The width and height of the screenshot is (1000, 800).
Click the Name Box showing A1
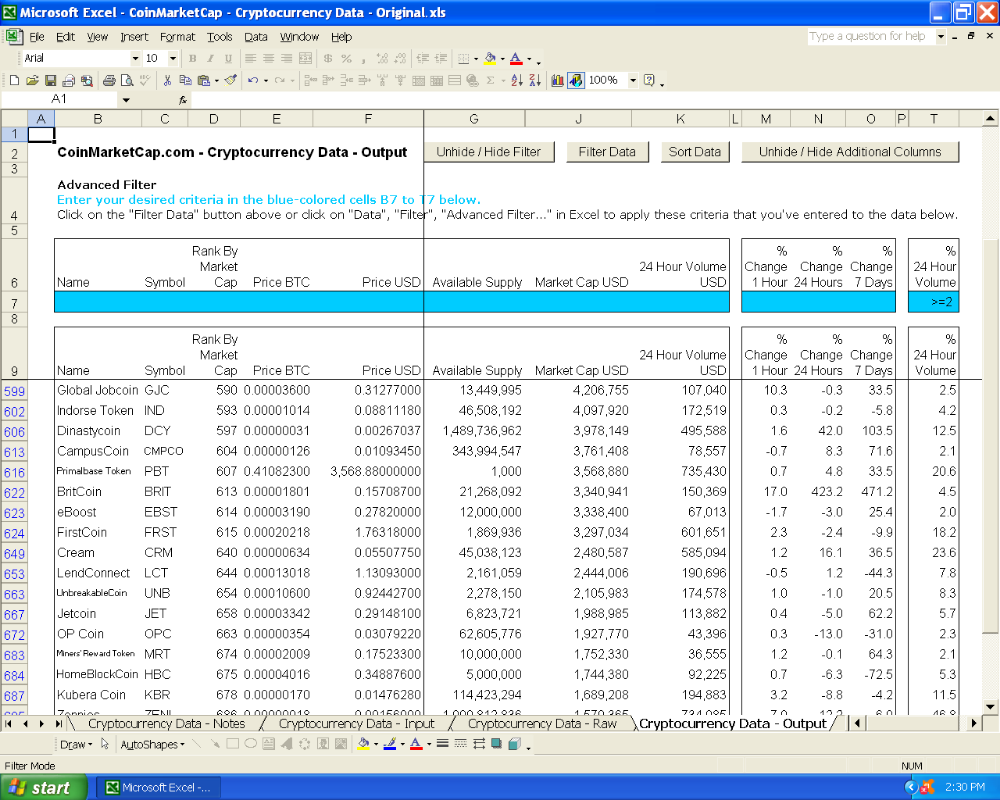tap(59, 100)
